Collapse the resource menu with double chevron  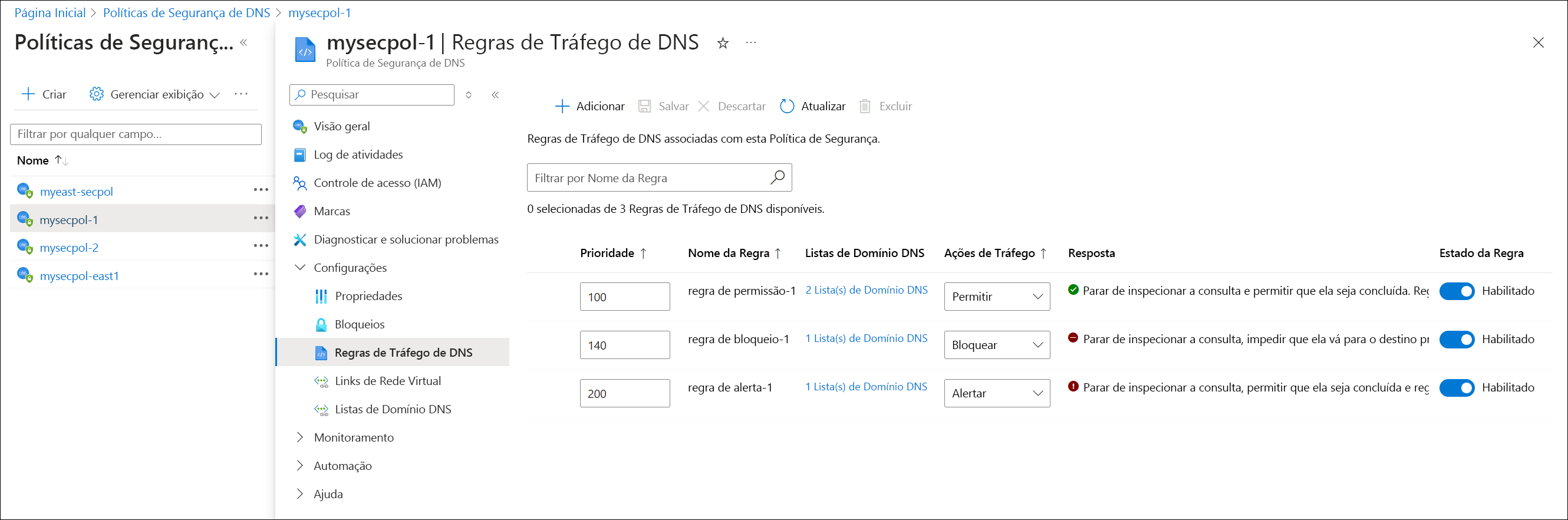[x=496, y=95]
